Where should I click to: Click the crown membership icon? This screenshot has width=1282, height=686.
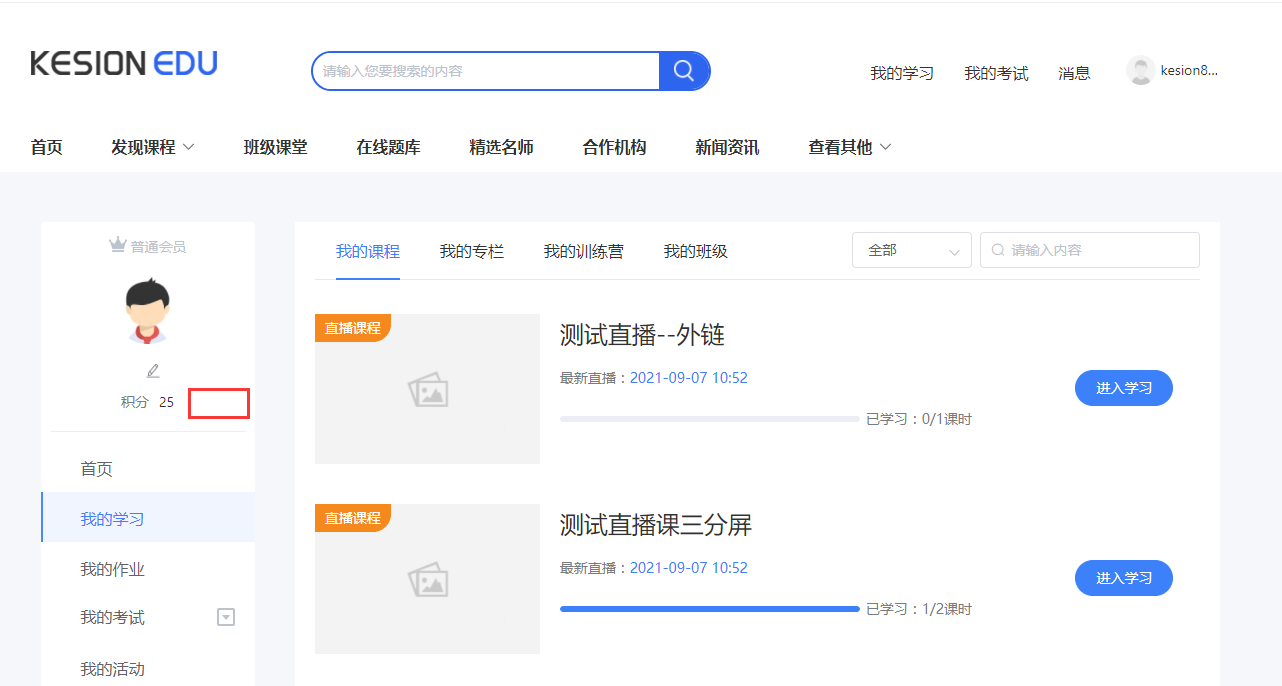pyautogui.click(x=118, y=246)
